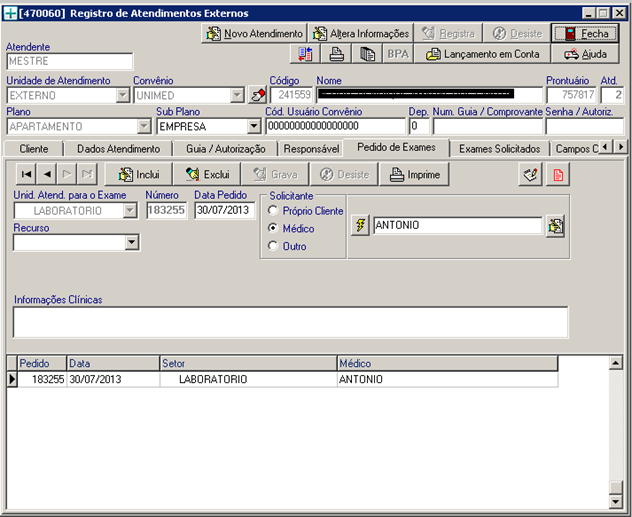Click Altera Informações button
The image size is (632, 517).
pos(361,33)
